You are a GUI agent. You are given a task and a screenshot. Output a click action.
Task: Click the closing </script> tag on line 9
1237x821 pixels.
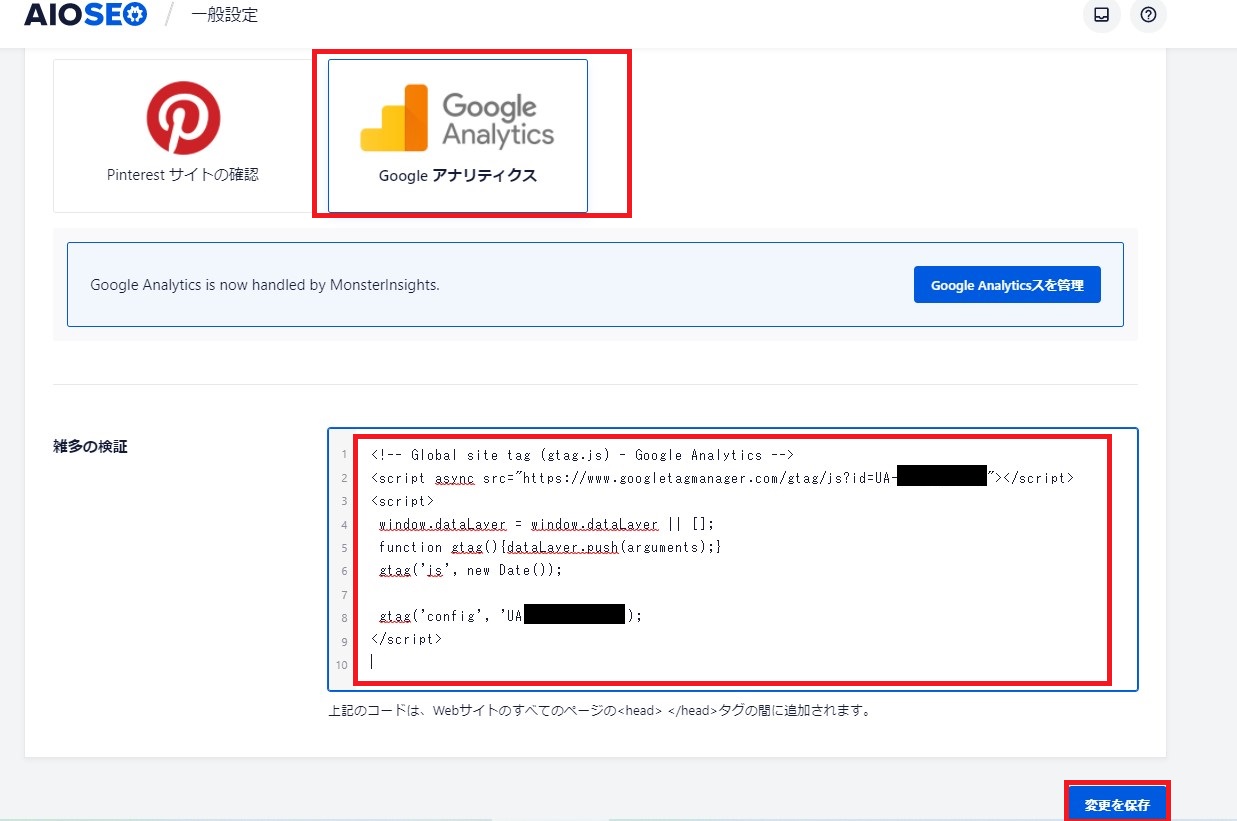tap(406, 638)
